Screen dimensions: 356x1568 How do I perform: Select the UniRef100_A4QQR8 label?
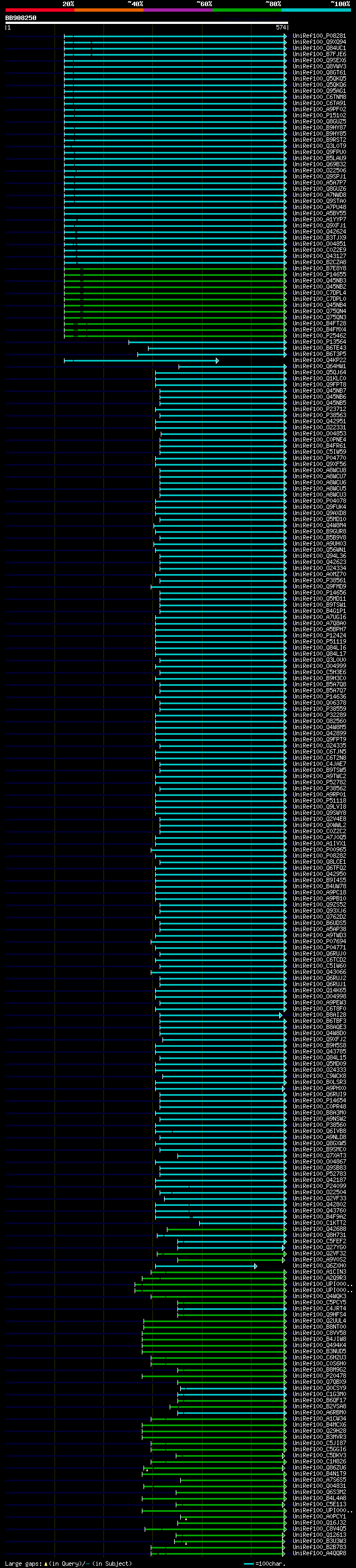[319, 1554]
